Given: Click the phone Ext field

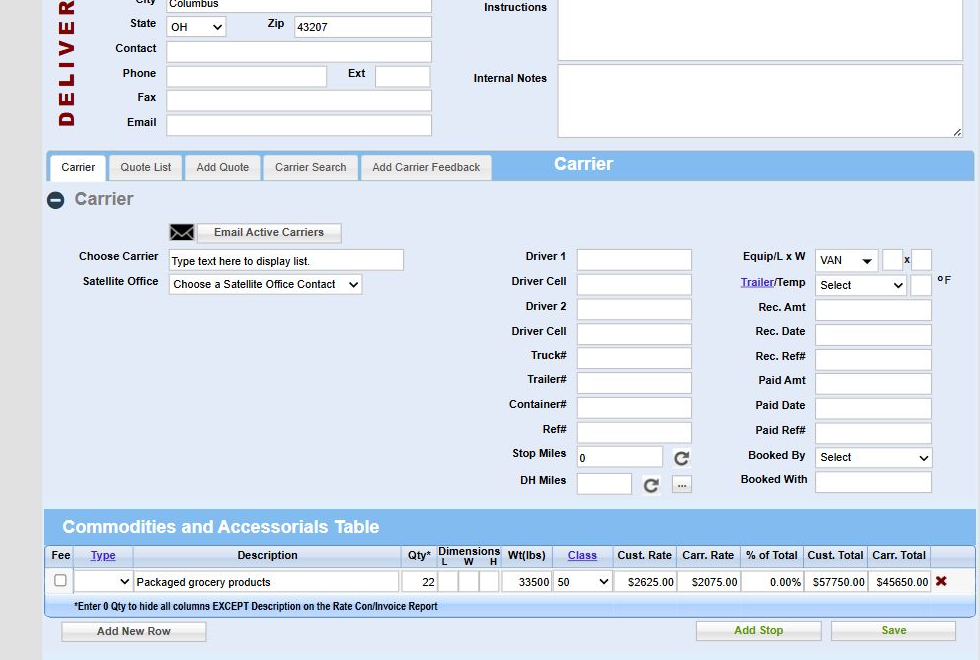Looking at the screenshot, I should pyautogui.click(x=402, y=77).
